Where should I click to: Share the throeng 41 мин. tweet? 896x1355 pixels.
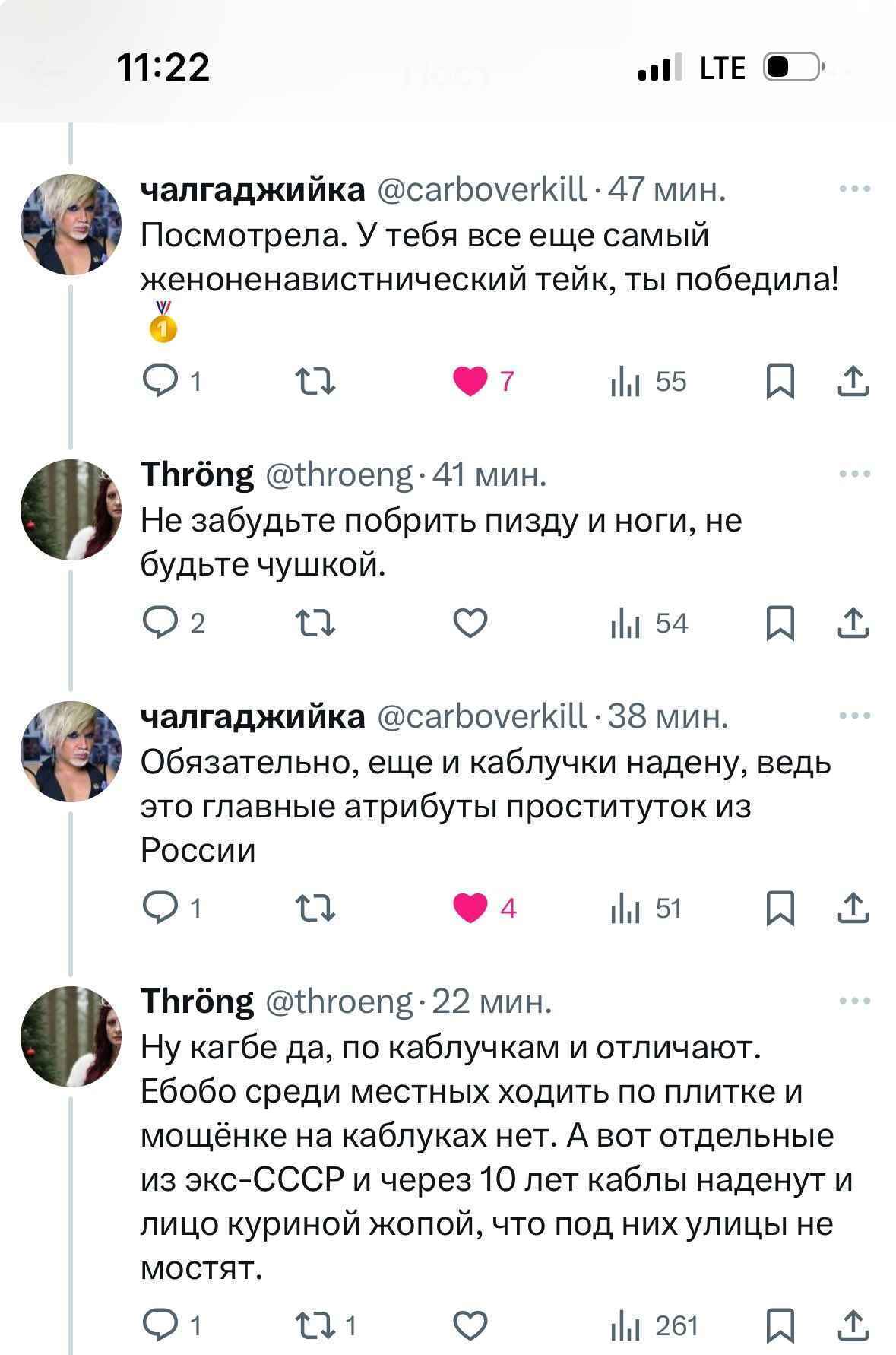[x=853, y=624]
